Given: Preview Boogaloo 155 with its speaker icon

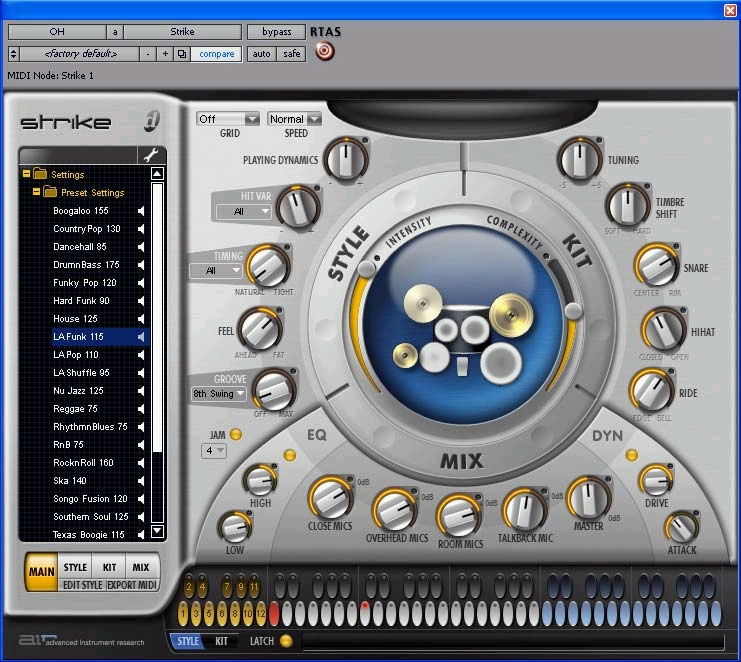Looking at the screenshot, I should pyautogui.click(x=141, y=211).
